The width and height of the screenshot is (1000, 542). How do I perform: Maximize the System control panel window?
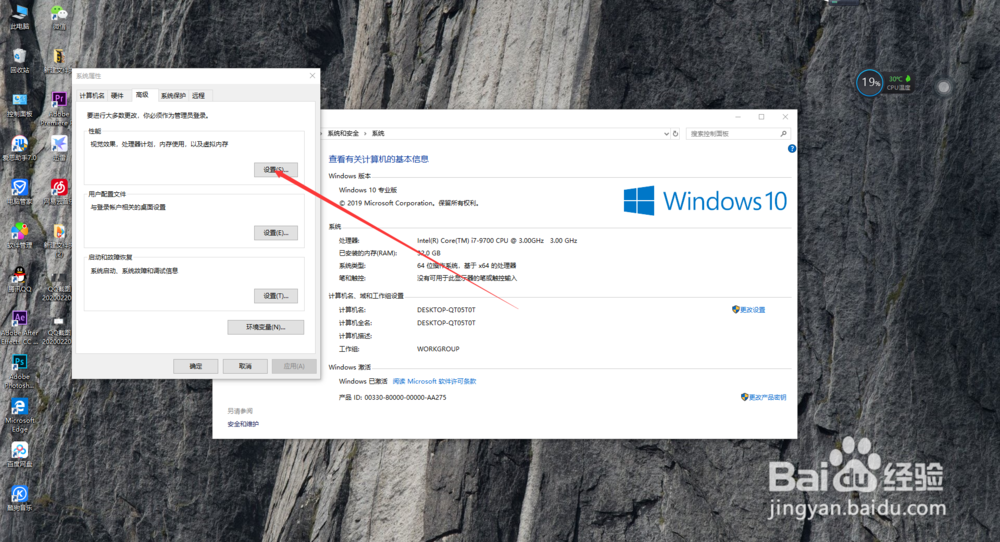[761, 117]
